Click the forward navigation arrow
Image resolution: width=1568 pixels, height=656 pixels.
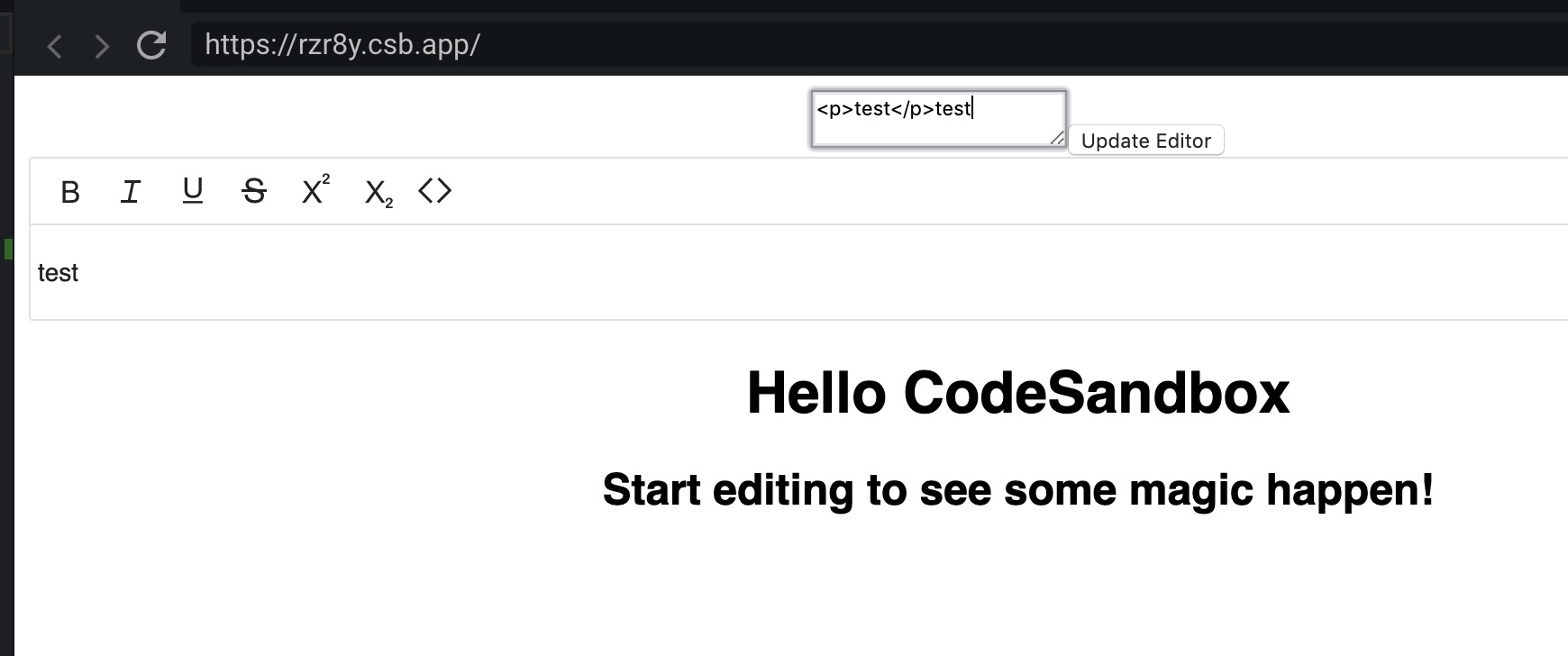click(101, 45)
